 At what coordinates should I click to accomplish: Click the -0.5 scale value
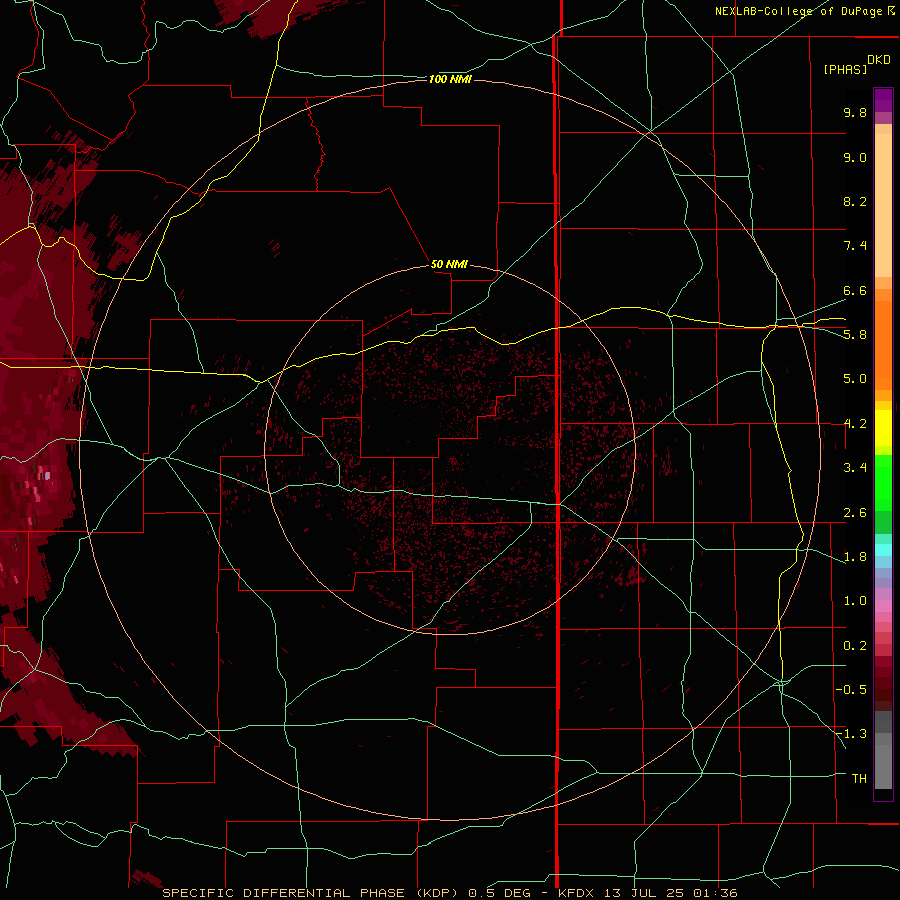851,689
